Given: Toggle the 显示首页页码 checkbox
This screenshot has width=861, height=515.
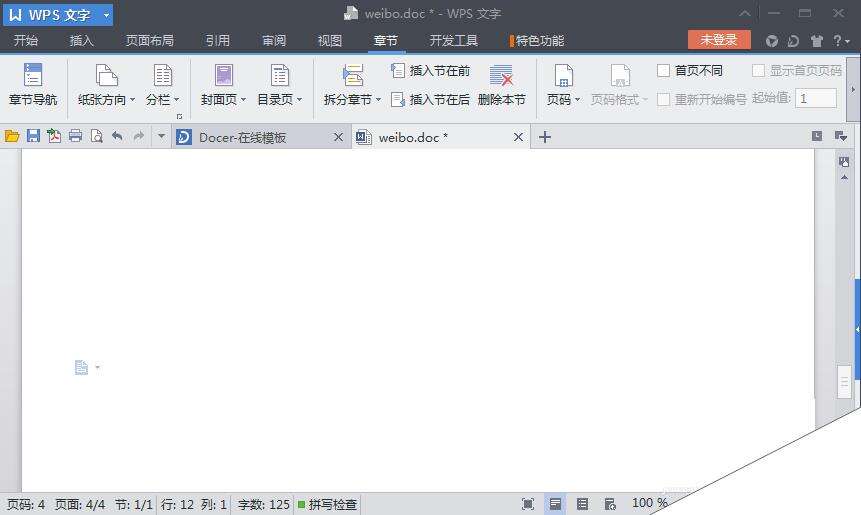Looking at the screenshot, I should [758, 70].
